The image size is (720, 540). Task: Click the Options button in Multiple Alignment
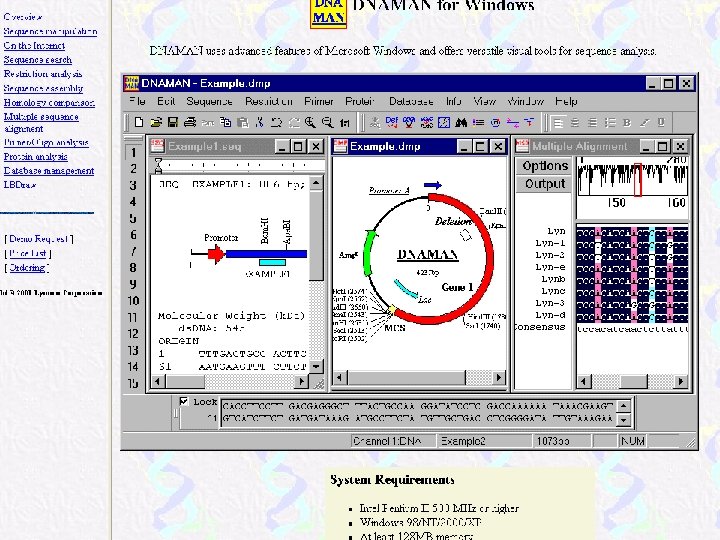coord(545,165)
